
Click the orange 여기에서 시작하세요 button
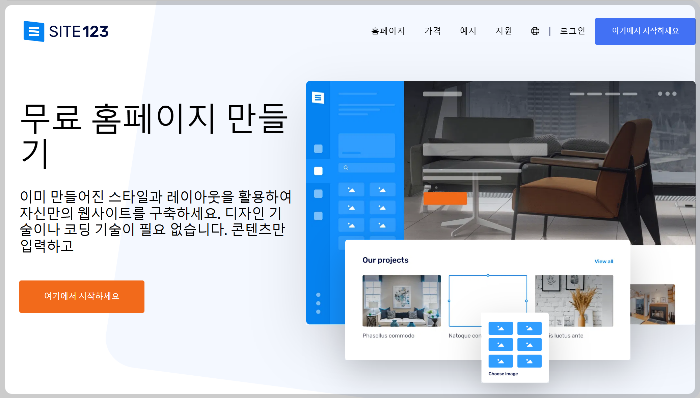(82, 296)
